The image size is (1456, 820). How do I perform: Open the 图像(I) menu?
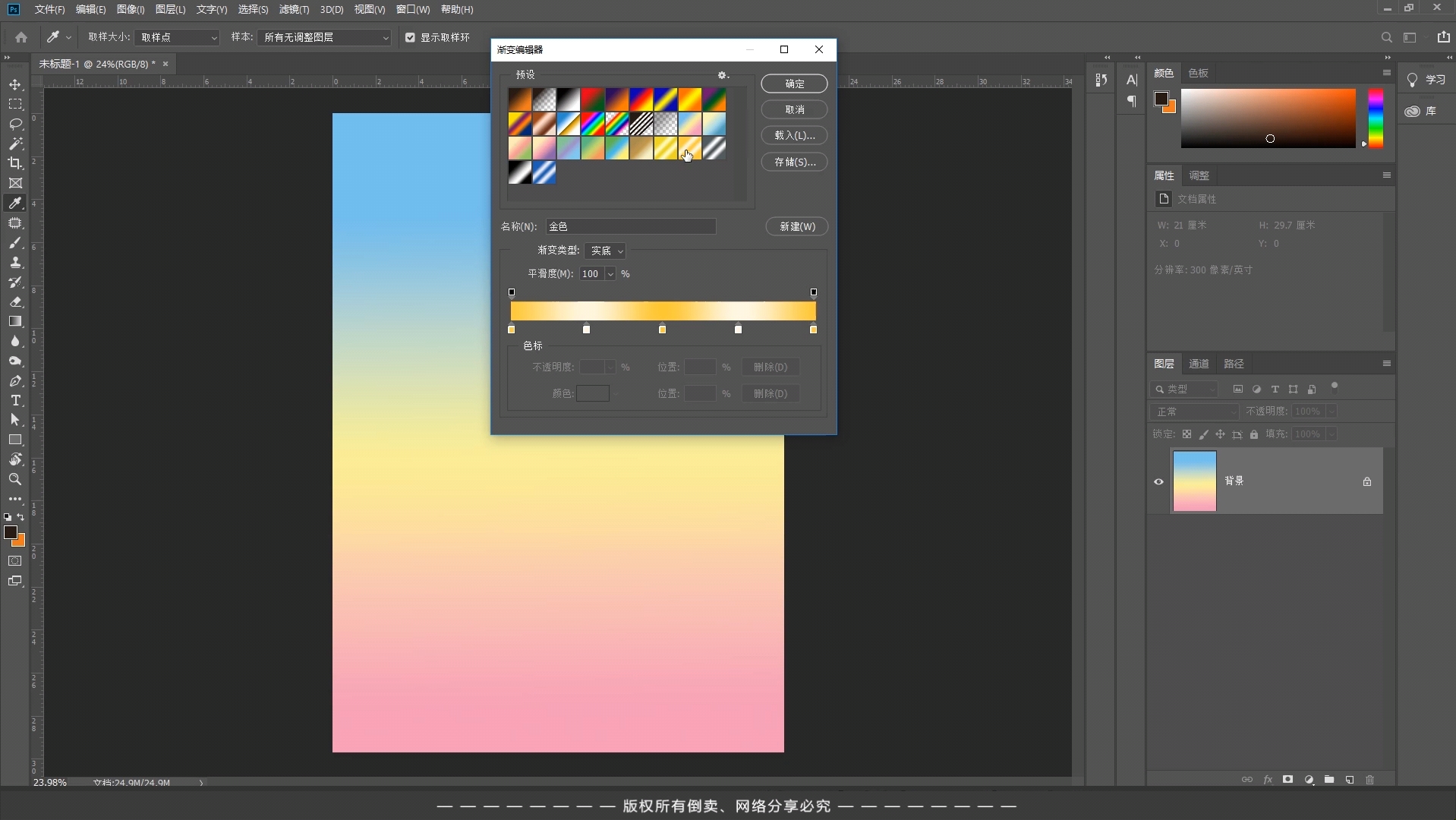131,9
